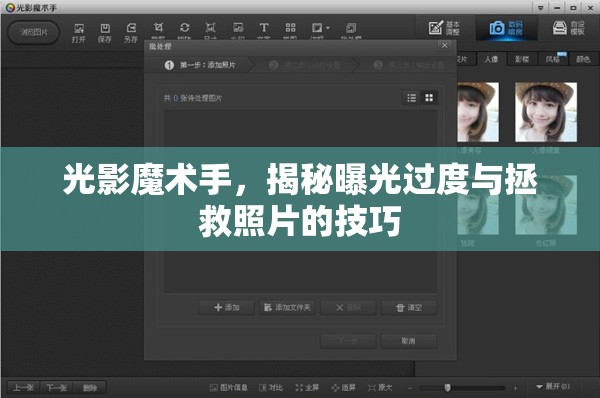This screenshot has height=398, width=600.
Task: Switch batch list to thumbnail grid view
Action: tap(429, 98)
